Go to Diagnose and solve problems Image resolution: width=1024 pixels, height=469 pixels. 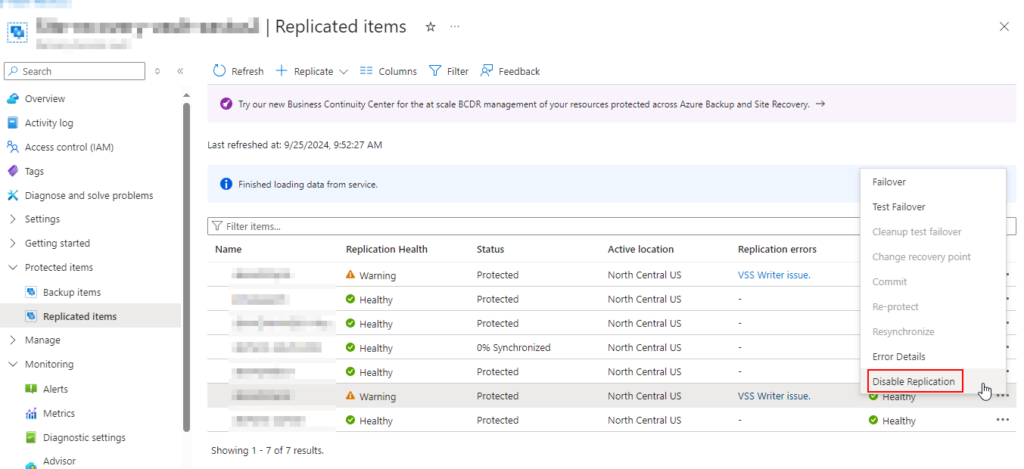(88, 195)
